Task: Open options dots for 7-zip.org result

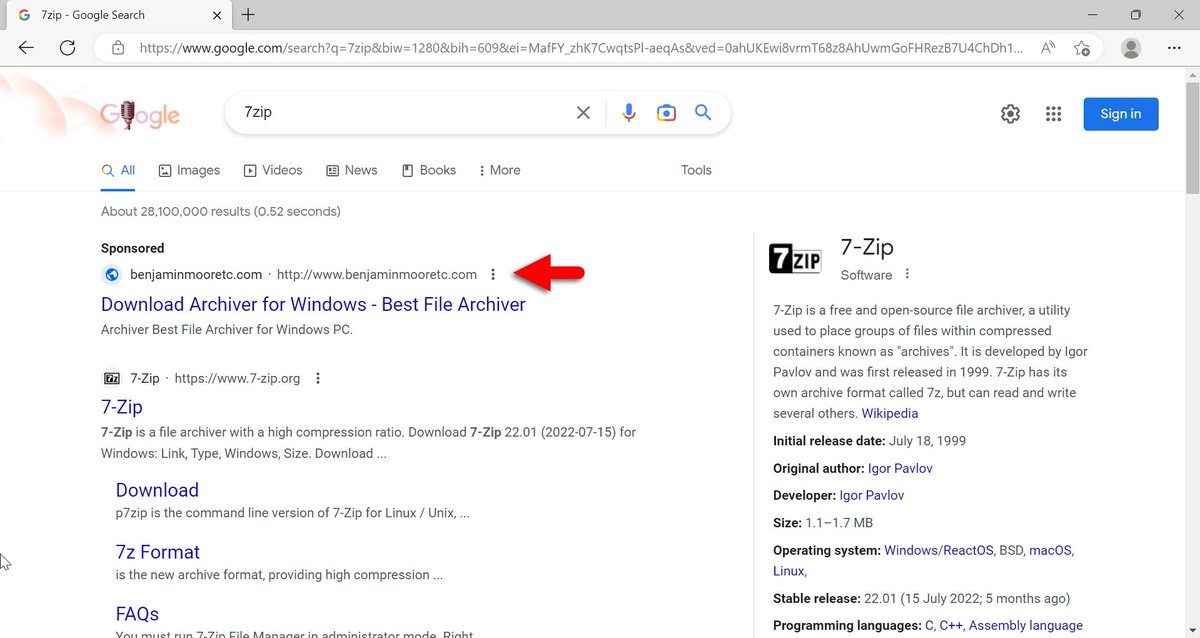Action: (x=318, y=378)
